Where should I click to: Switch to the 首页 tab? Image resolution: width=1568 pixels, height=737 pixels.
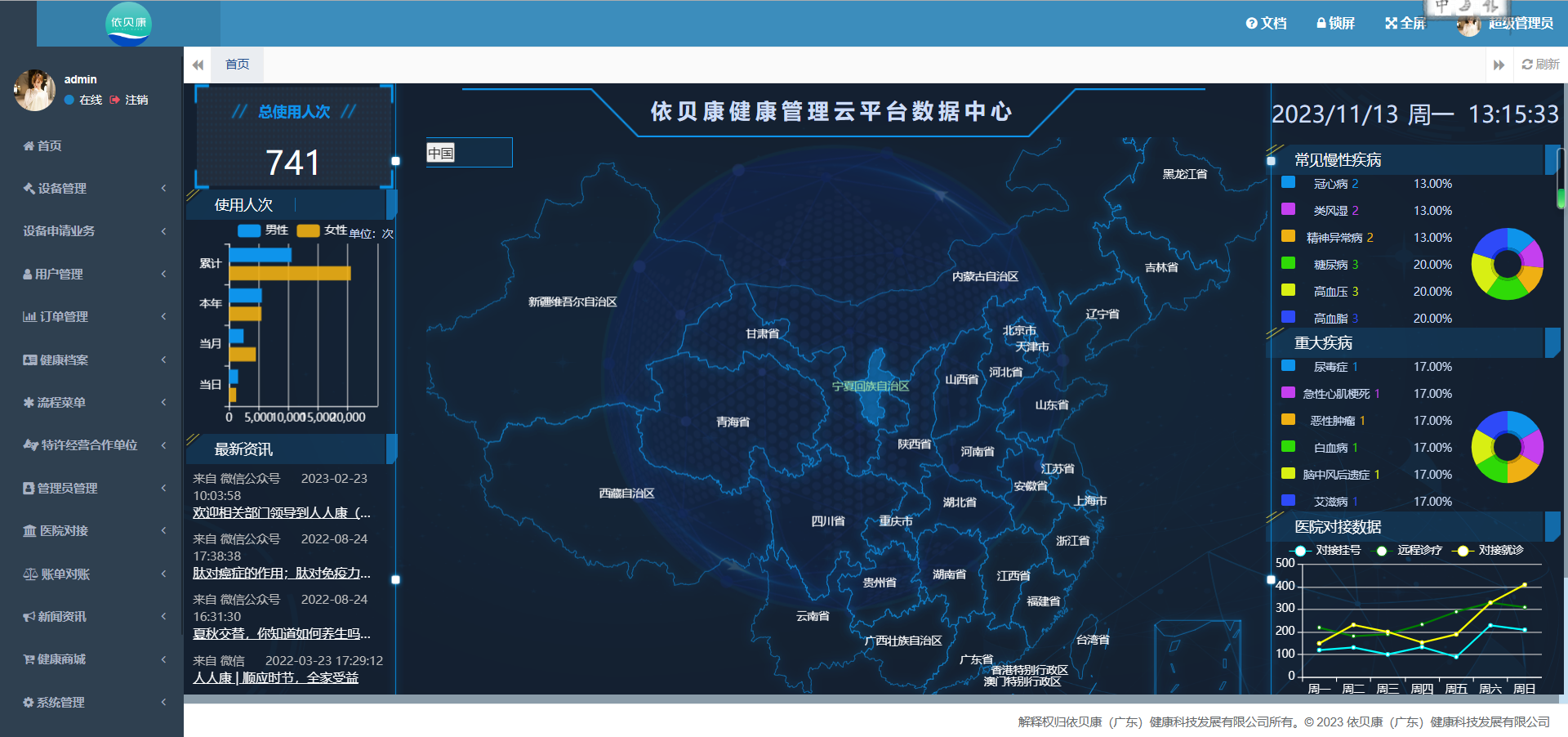[x=238, y=65]
